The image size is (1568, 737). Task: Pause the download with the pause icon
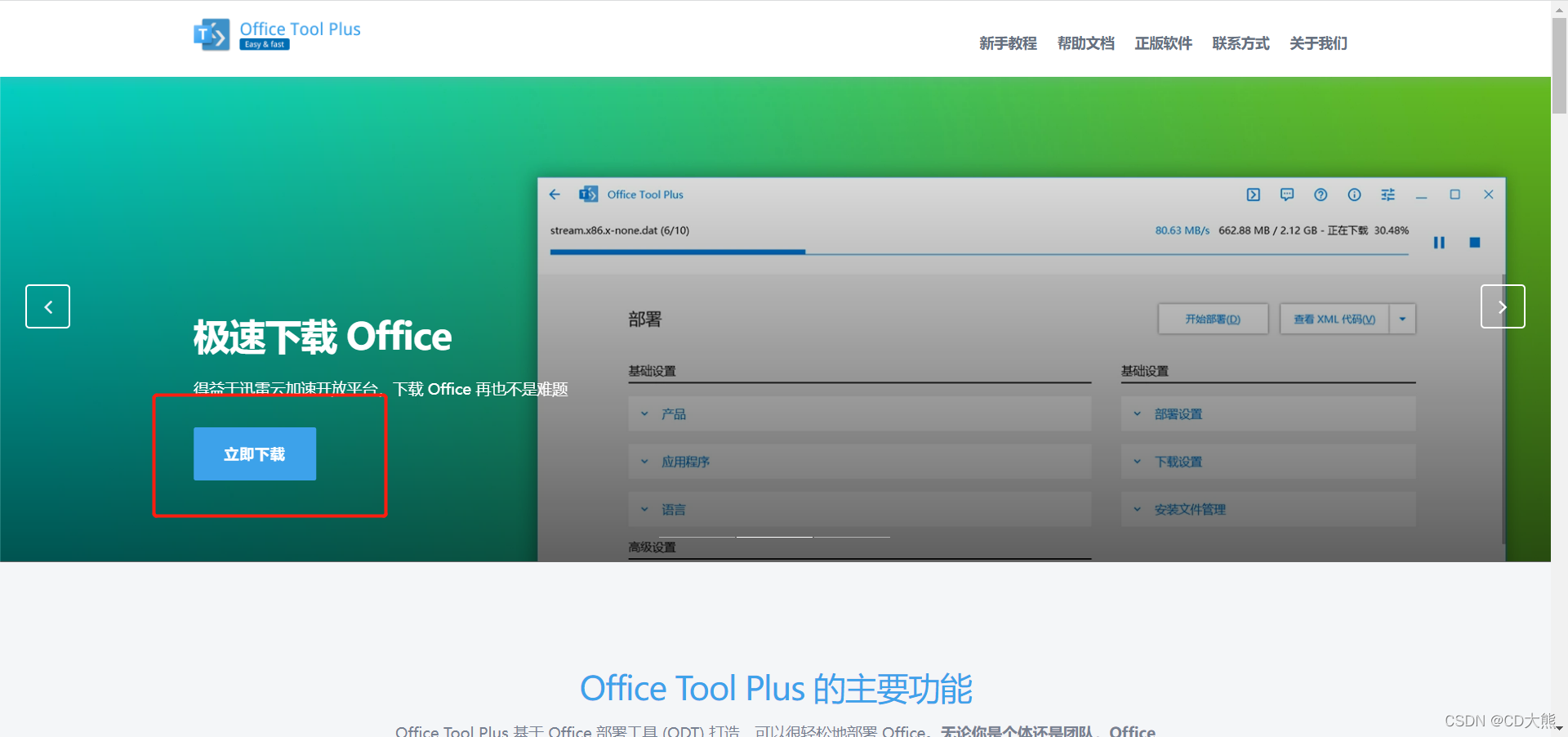click(1439, 243)
